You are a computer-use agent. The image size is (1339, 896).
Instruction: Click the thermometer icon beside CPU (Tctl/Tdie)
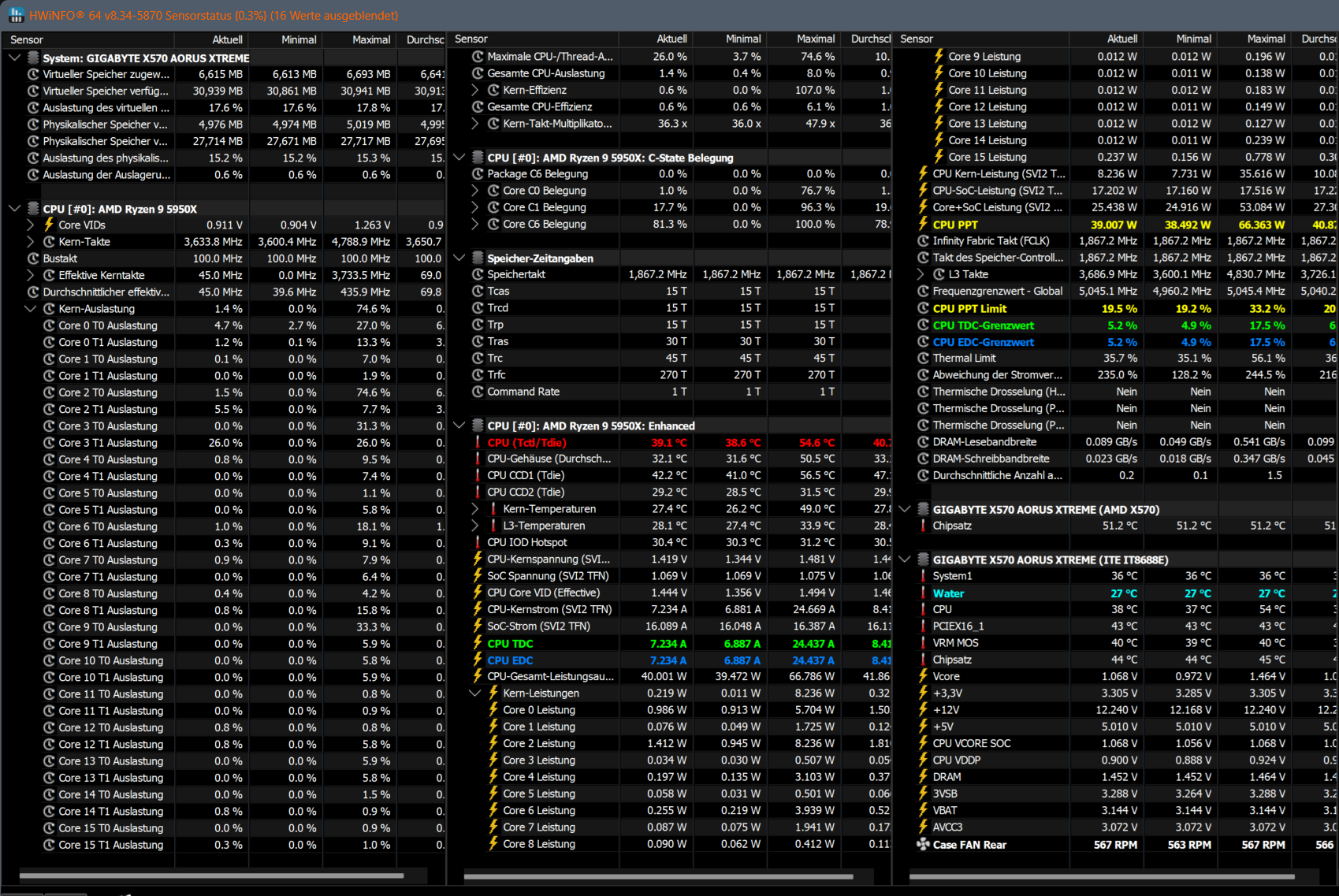tap(478, 442)
